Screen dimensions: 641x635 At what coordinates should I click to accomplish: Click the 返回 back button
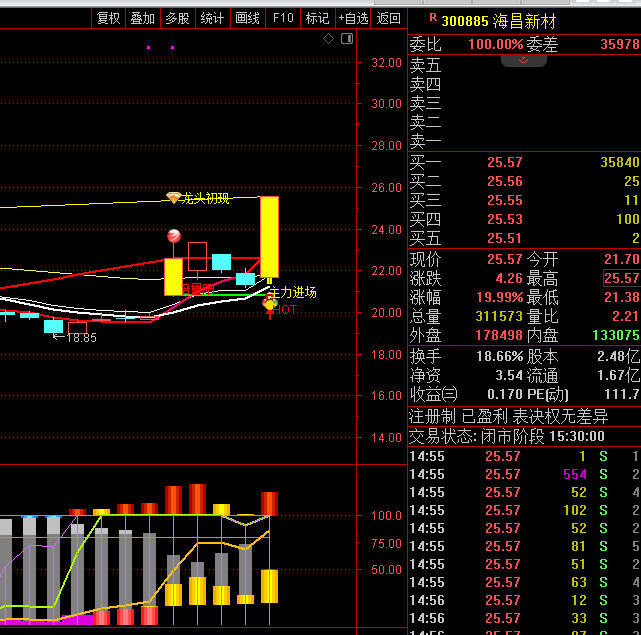pyautogui.click(x=389, y=18)
